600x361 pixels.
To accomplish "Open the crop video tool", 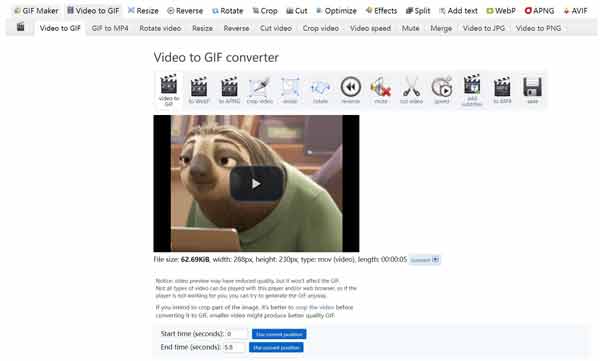I will [259, 90].
